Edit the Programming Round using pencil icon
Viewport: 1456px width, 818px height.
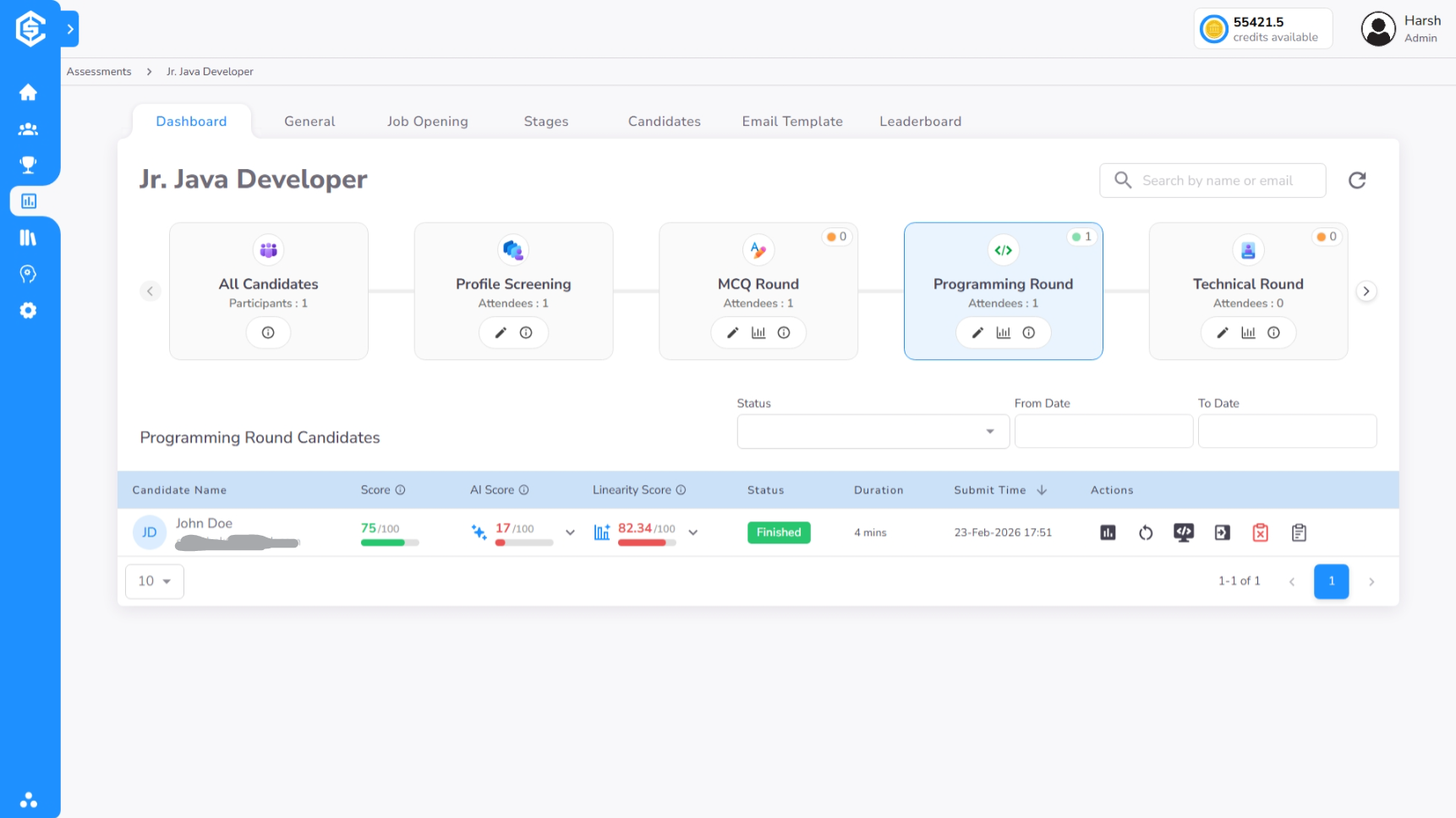(x=977, y=332)
